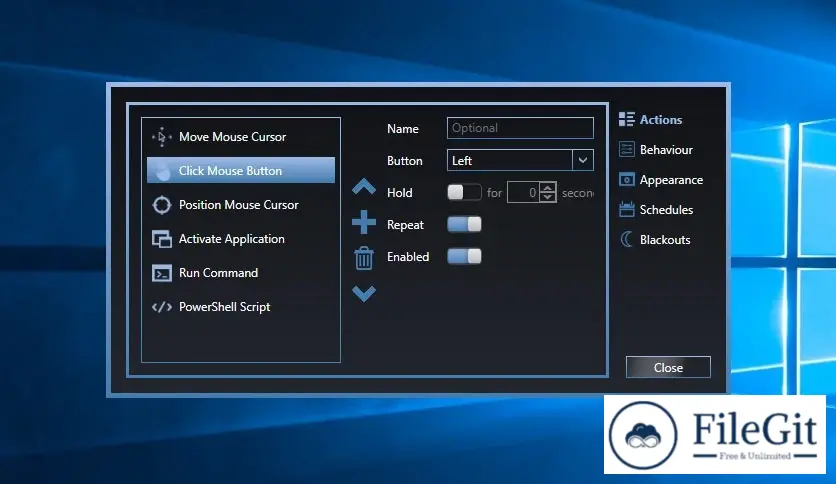Toggle the Hold switch on
836x484 pixels.
pyautogui.click(x=464, y=192)
